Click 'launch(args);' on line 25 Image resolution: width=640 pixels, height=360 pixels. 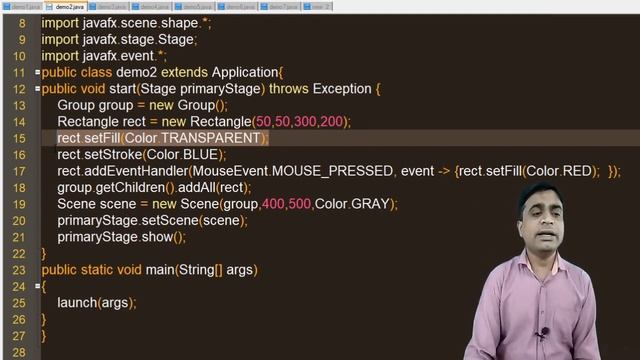tap(97, 303)
